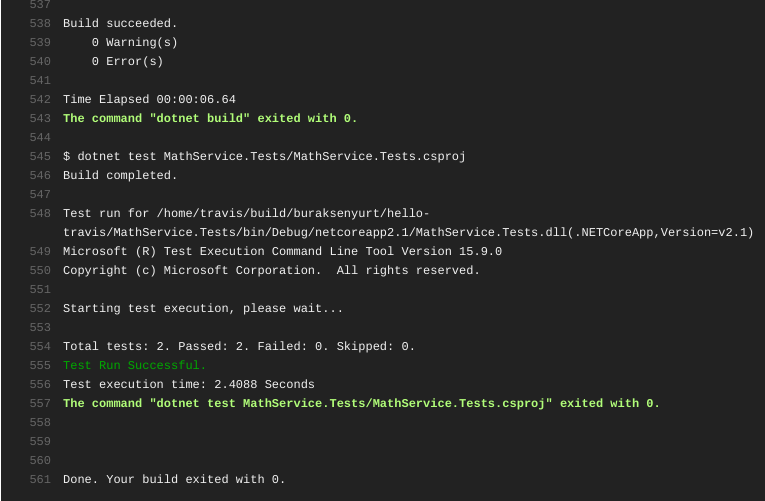The image size is (765, 501).
Task: Select line number 550 beside the Copyright line
Action: click(40, 270)
